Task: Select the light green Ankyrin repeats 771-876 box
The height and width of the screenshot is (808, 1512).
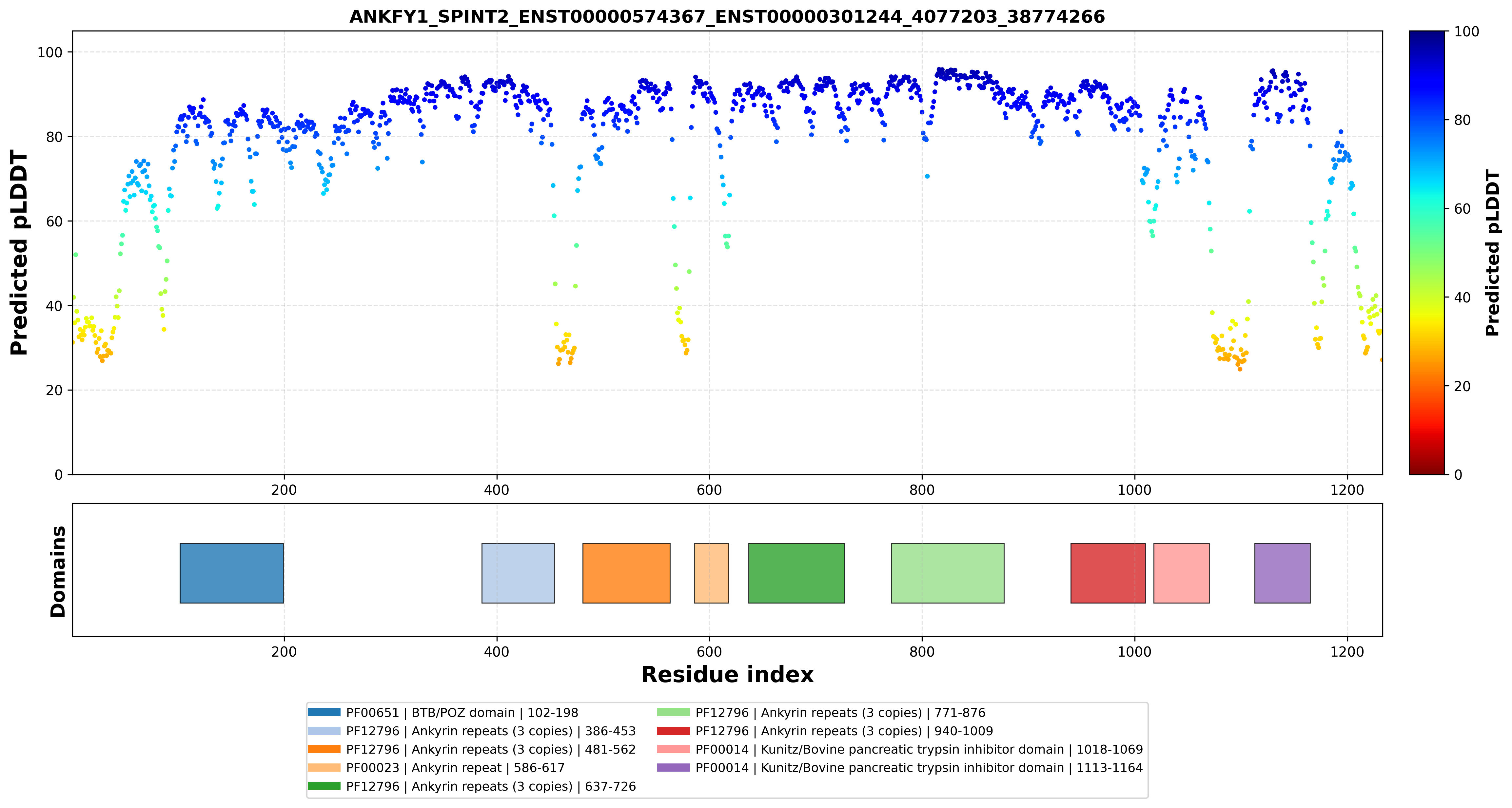Action: tap(947, 573)
